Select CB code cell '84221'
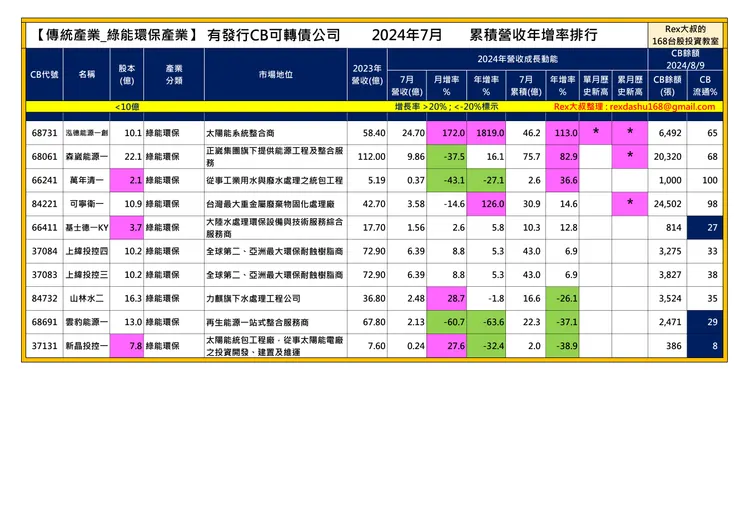Image resolution: width=740 pixels, height=523 pixels. pyautogui.click(x=44, y=204)
